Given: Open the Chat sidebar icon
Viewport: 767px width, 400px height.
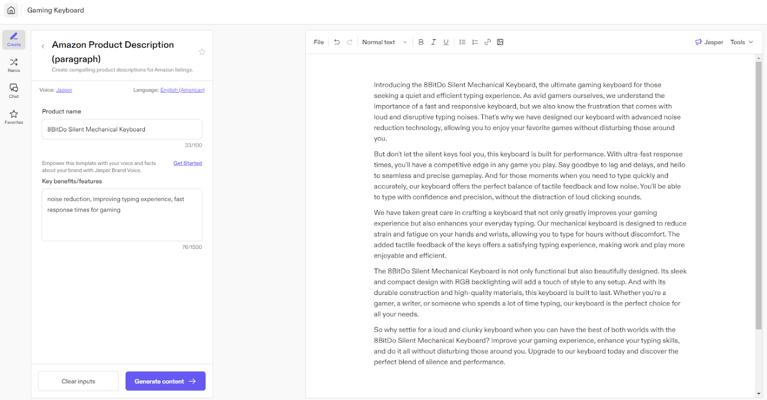Looking at the screenshot, I should point(14,90).
